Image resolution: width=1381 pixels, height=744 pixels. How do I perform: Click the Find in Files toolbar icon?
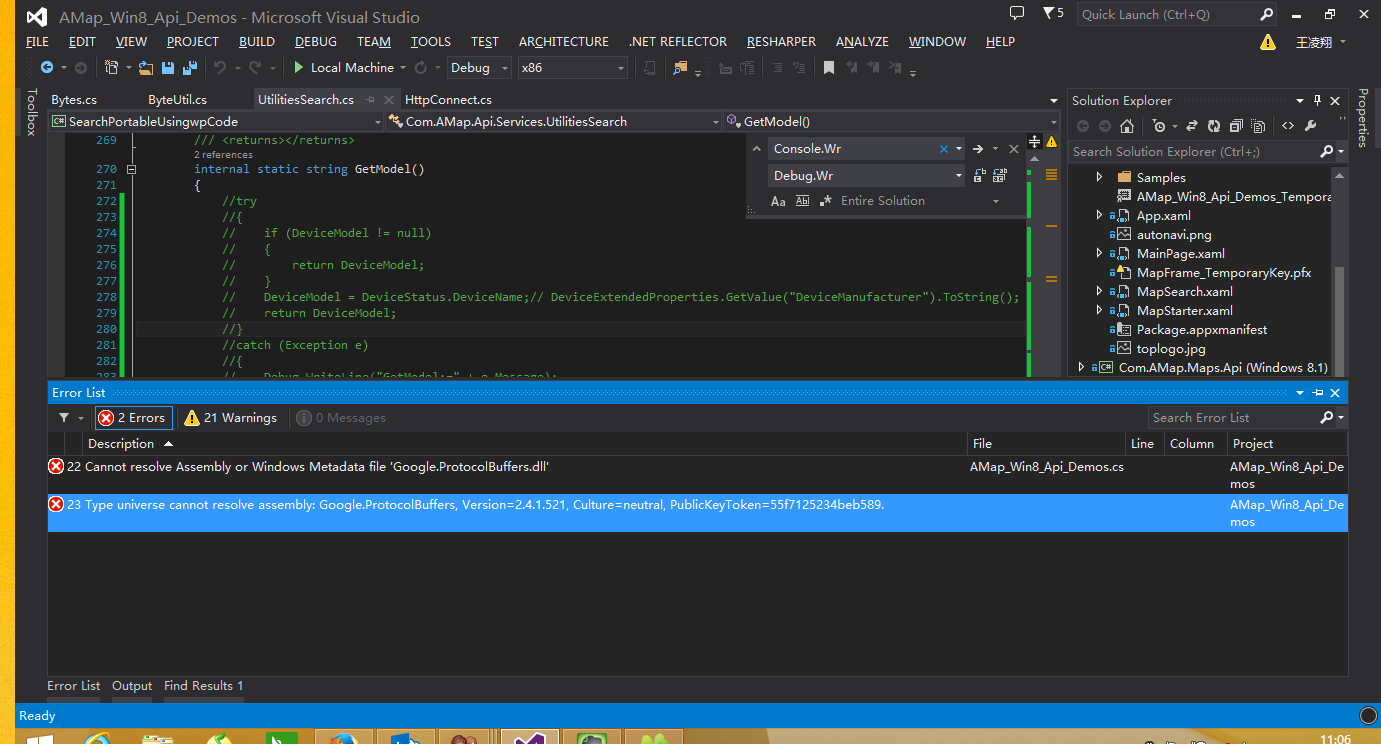pos(681,68)
